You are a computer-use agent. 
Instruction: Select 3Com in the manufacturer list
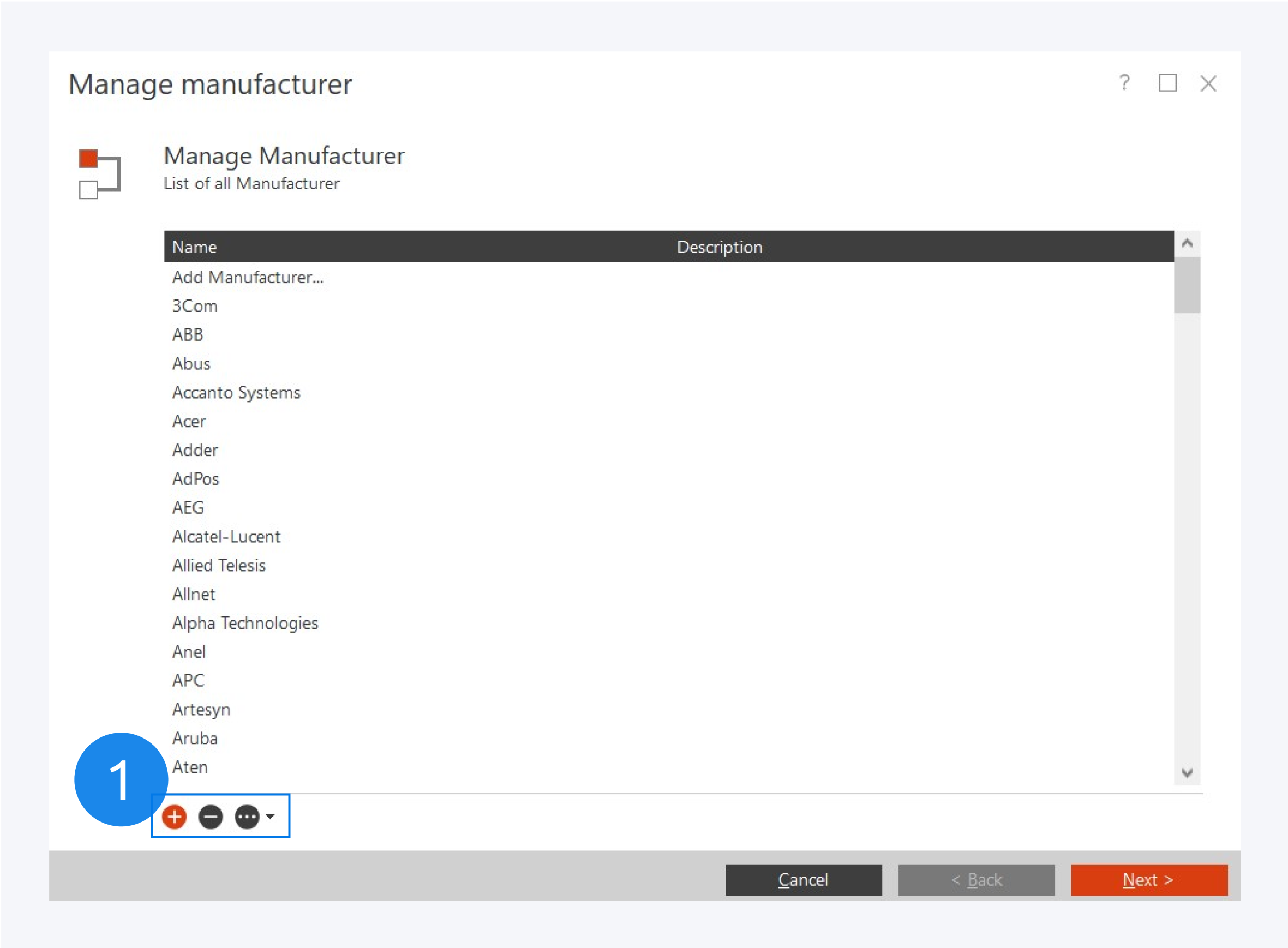click(195, 306)
